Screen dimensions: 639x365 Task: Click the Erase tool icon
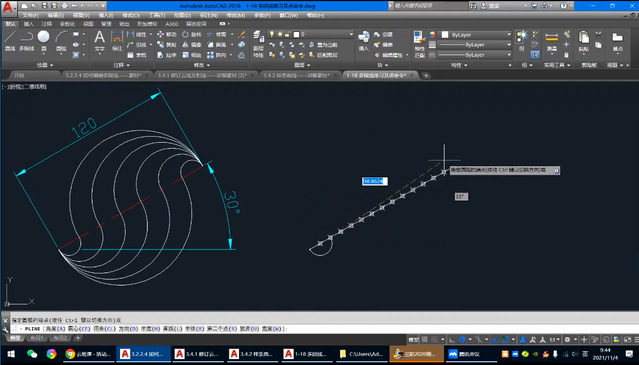click(242, 34)
